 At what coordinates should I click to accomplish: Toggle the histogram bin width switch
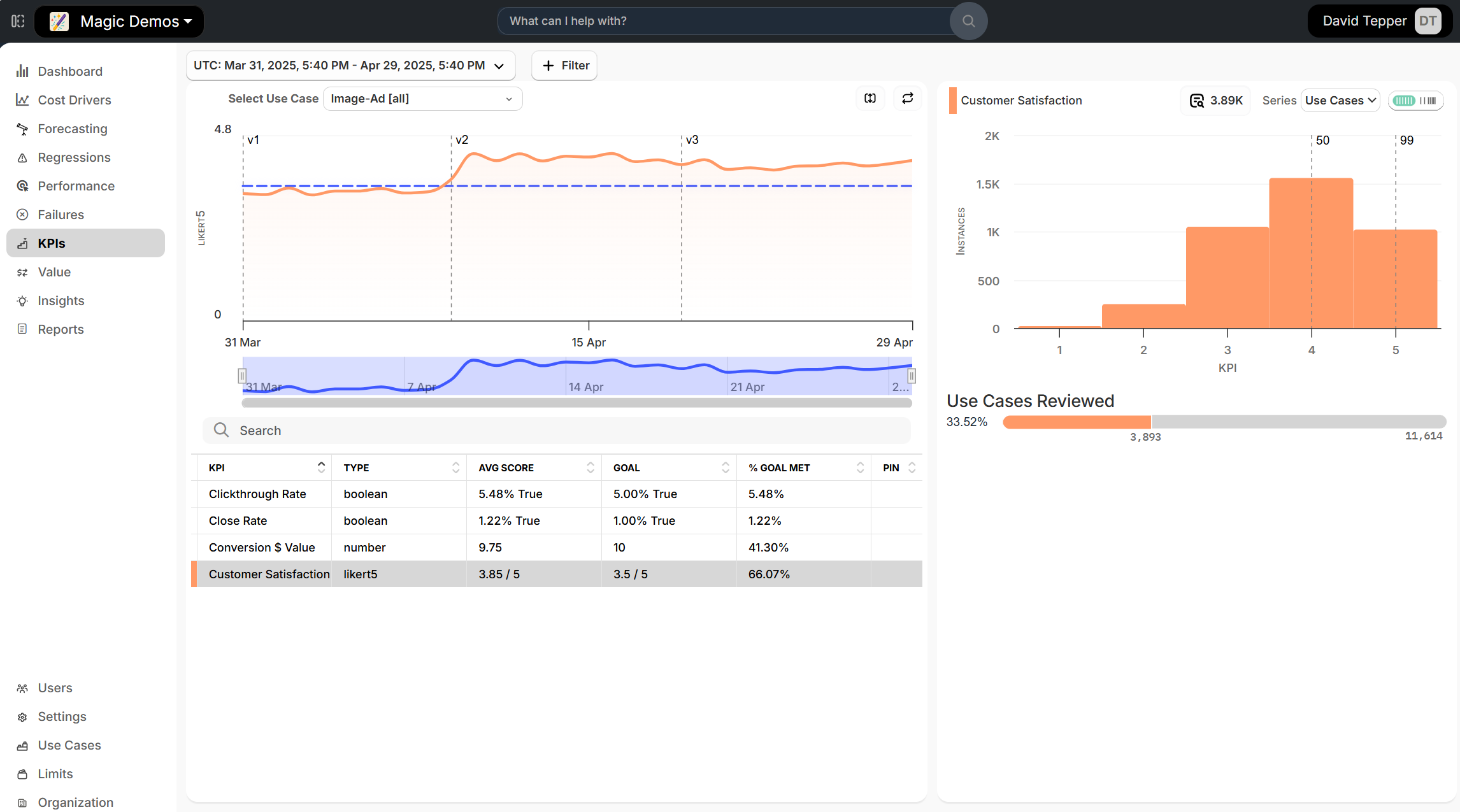point(1415,101)
